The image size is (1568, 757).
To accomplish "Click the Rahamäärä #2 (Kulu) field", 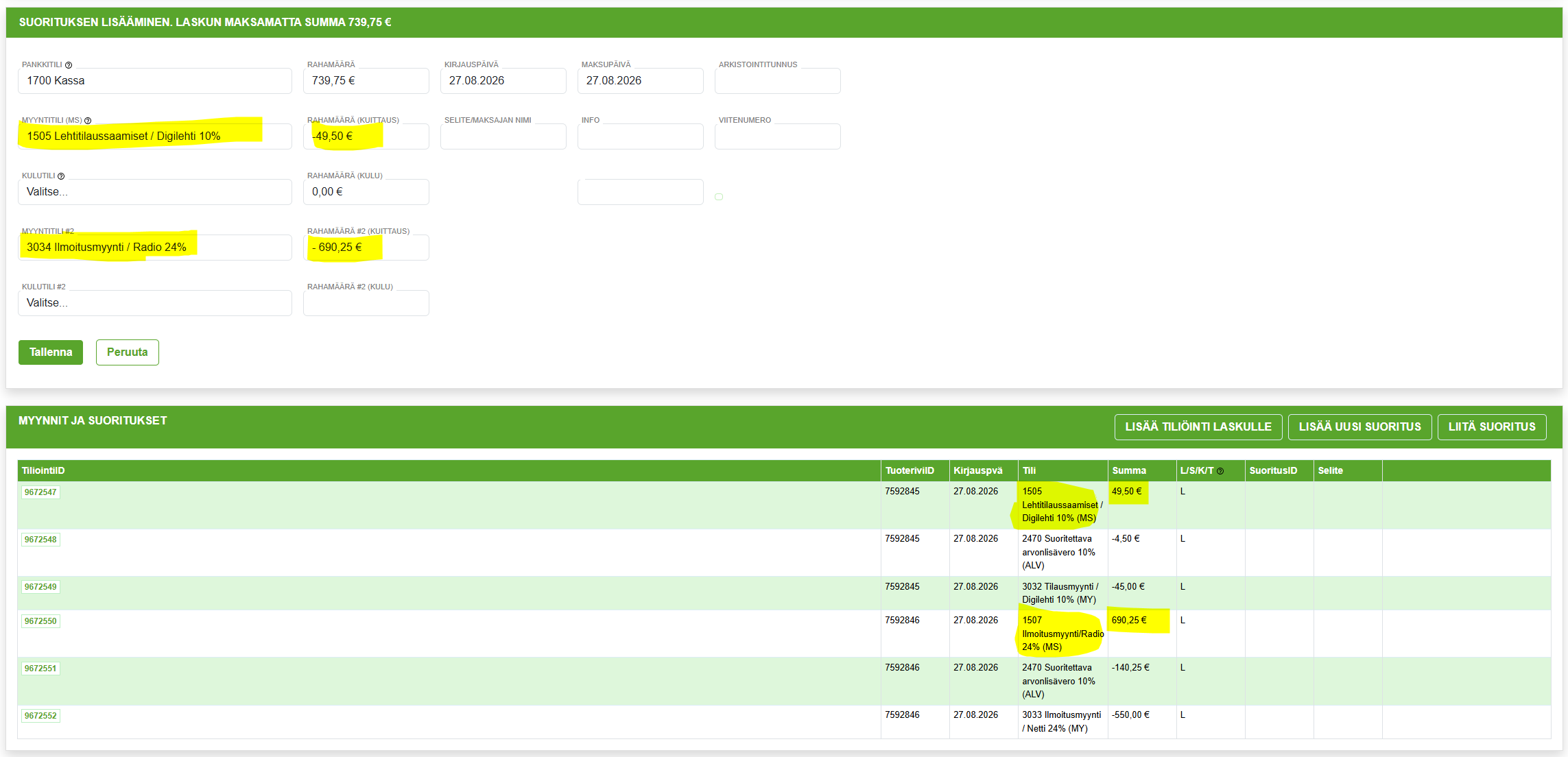I will click(x=366, y=303).
